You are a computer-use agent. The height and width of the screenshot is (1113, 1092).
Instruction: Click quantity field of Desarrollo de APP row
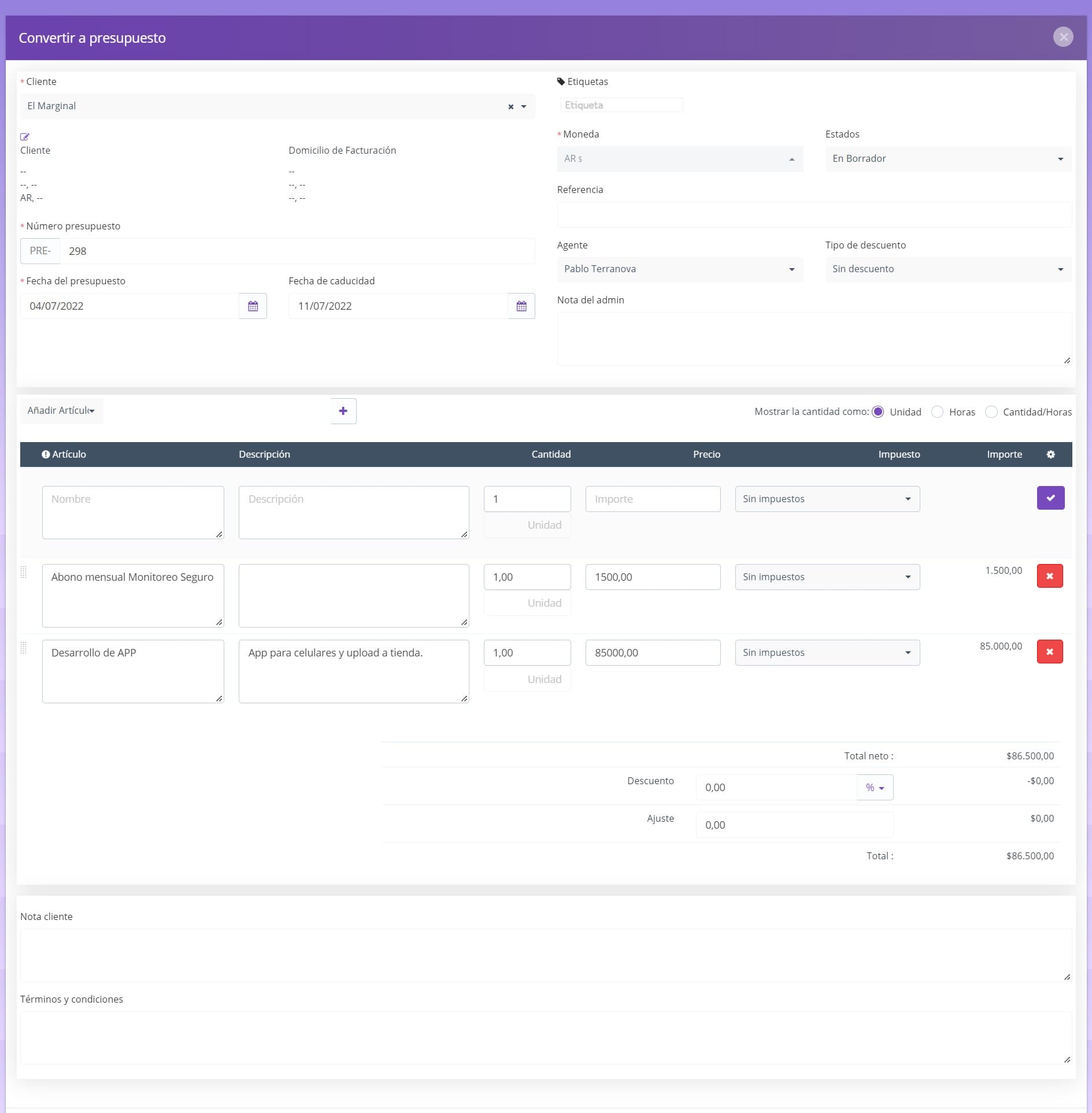point(527,652)
